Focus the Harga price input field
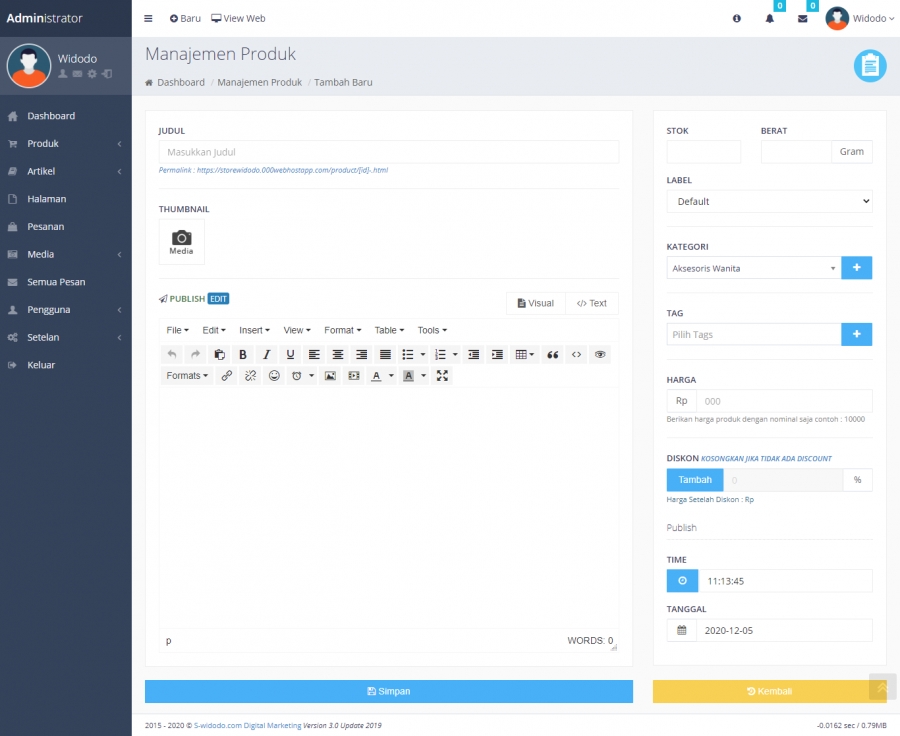The height and width of the screenshot is (736, 900). [784, 401]
